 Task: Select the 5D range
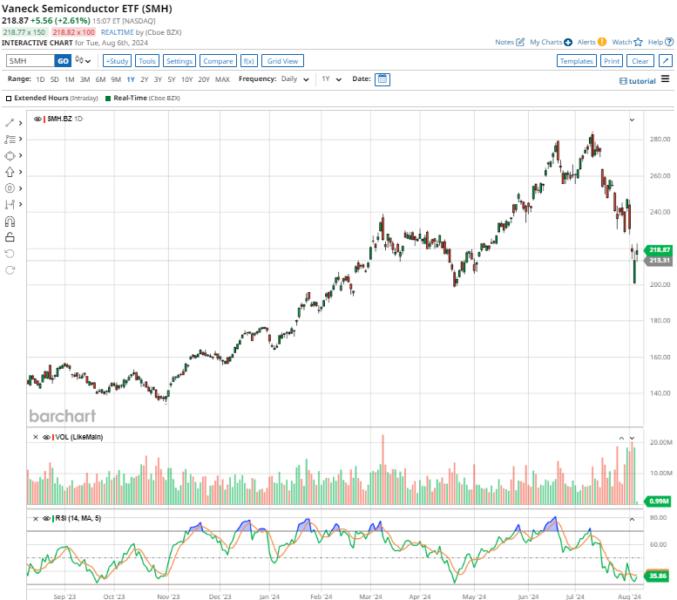[x=54, y=79]
